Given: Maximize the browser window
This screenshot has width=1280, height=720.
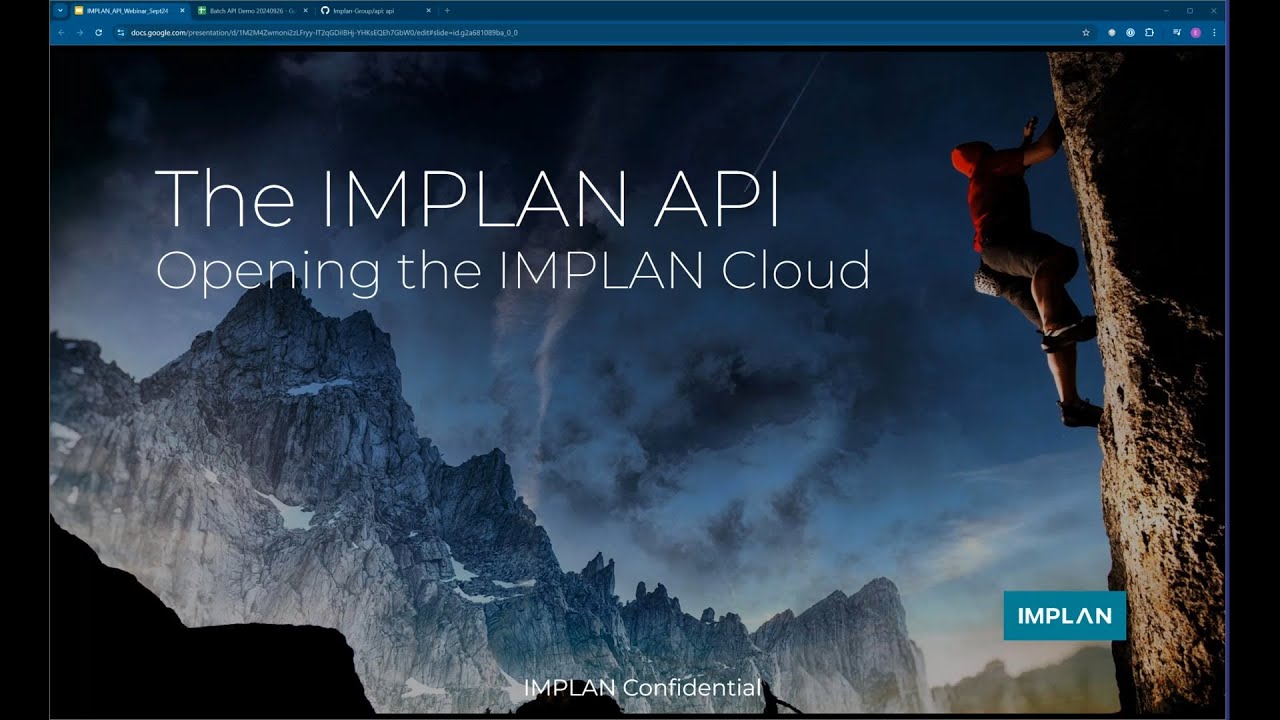Looking at the screenshot, I should 1190,10.
